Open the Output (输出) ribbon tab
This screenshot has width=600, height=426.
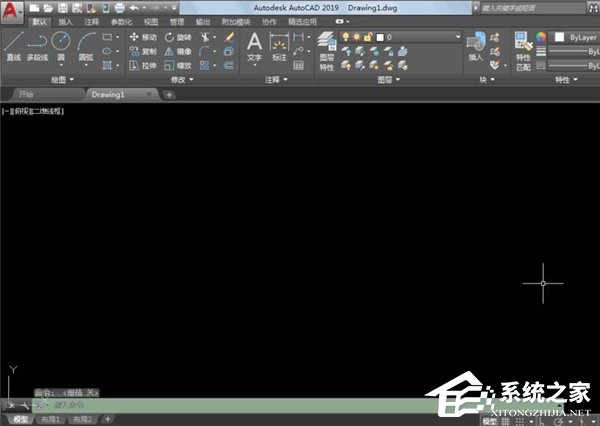click(x=203, y=22)
